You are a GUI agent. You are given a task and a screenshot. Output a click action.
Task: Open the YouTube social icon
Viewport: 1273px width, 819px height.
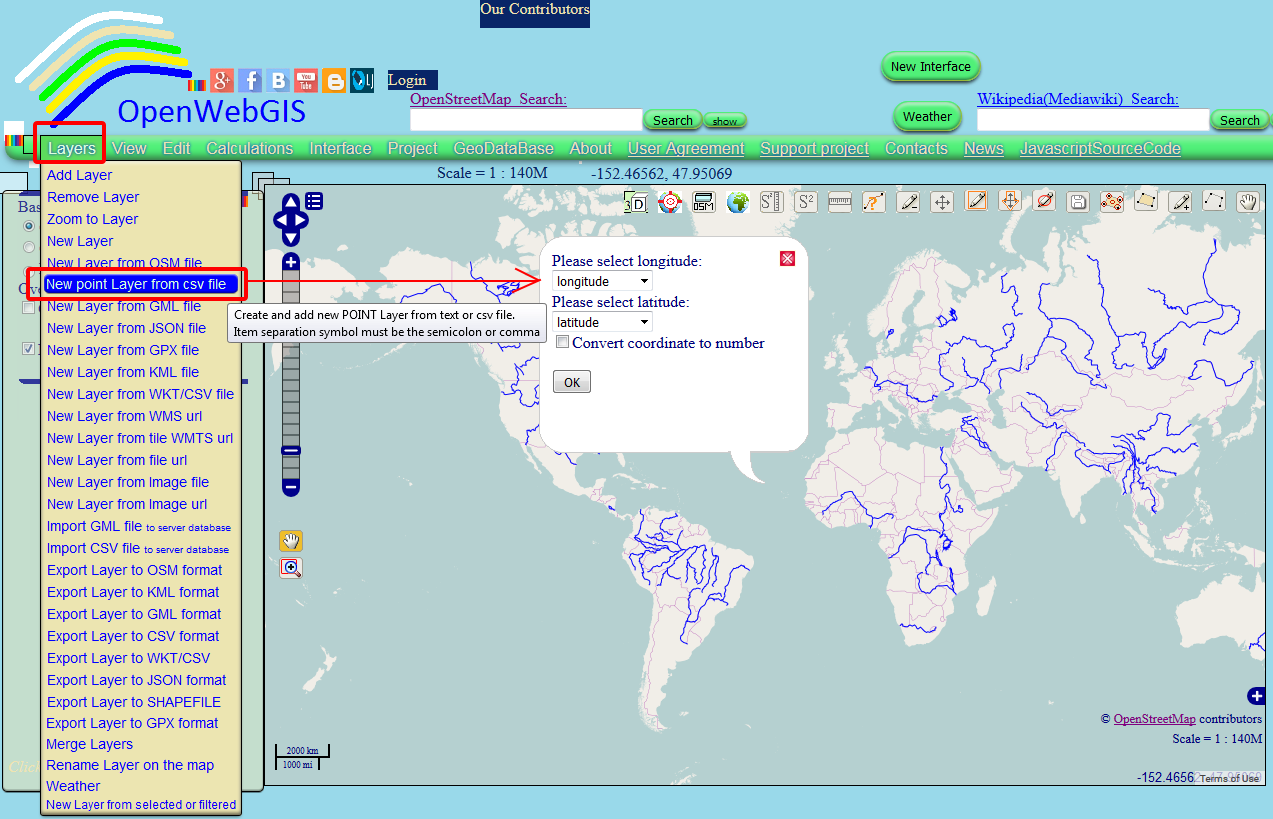click(306, 80)
